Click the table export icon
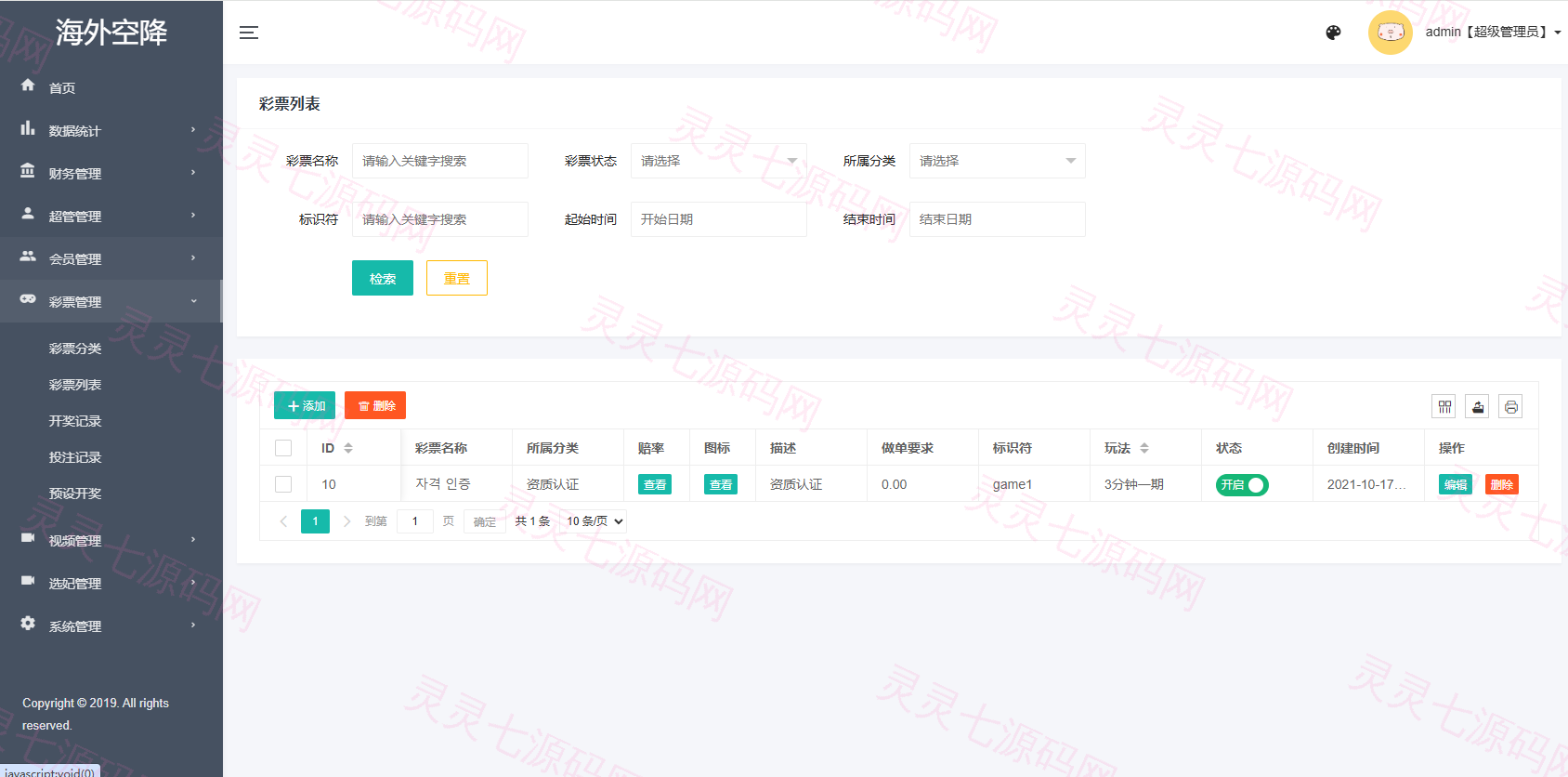This screenshot has height=777, width=1568. click(1477, 406)
